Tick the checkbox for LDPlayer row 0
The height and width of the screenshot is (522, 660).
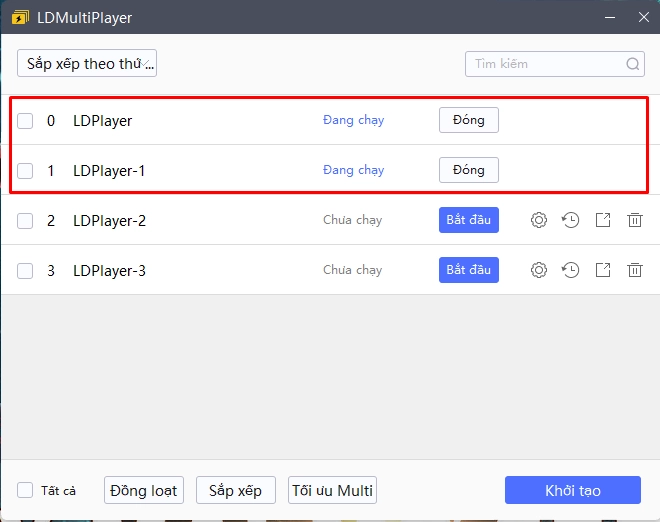pyautogui.click(x=25, y=121)
